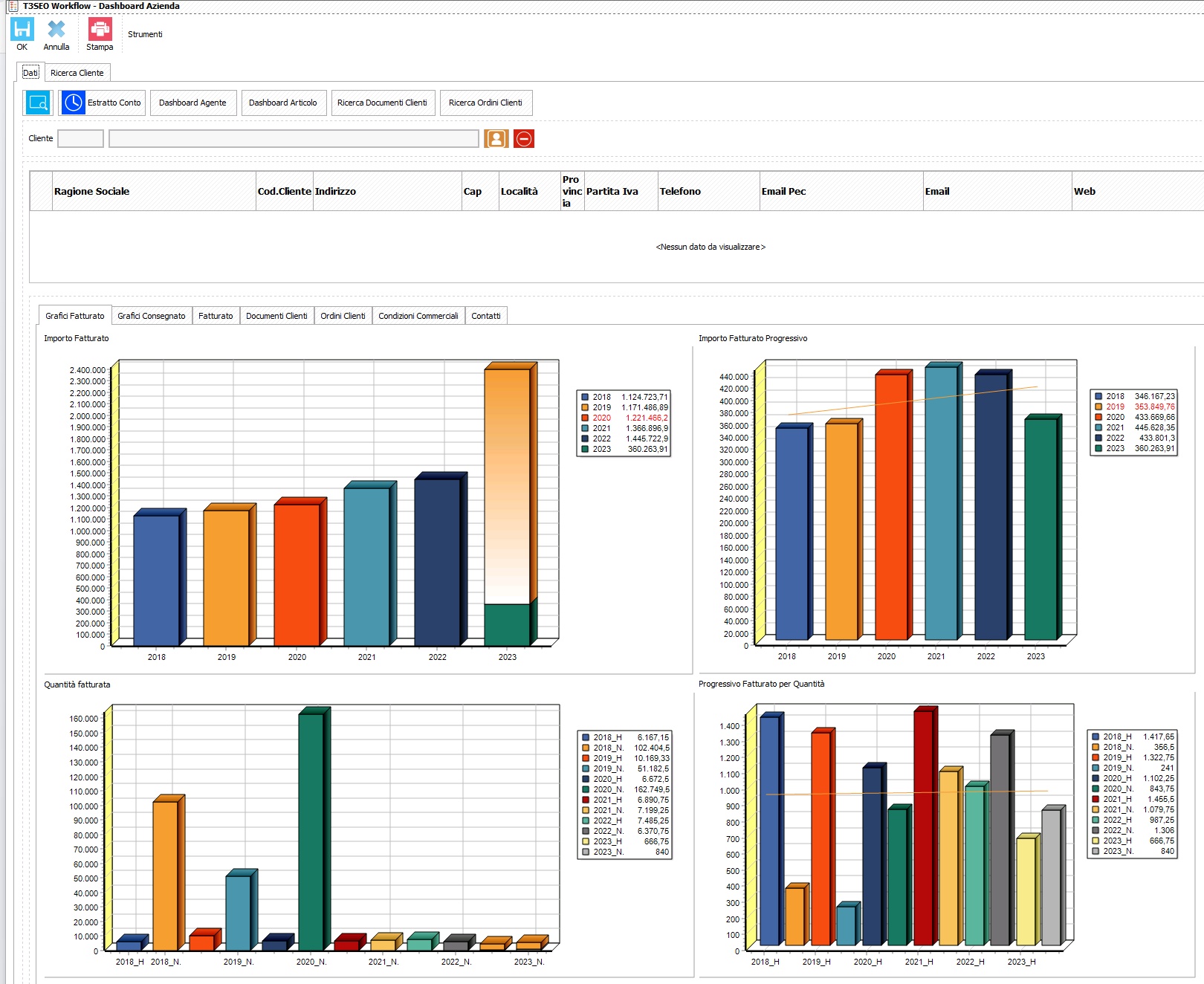Screen dimensions: 1204x984
Task: Click the "Nessun dato da visualizzare" message
Action: click(x=711, y=247)
